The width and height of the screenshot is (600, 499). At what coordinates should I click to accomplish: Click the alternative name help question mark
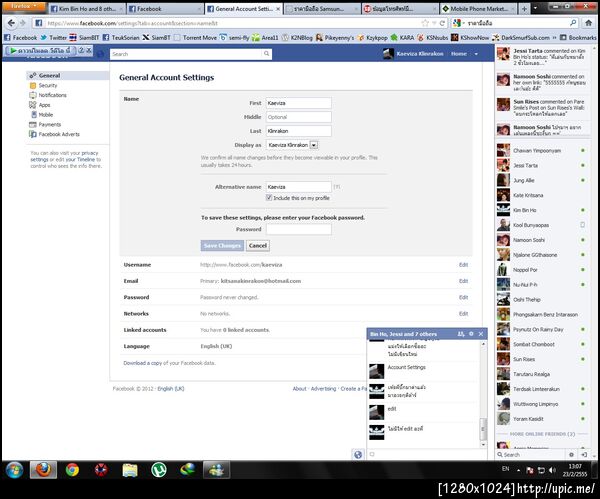[336, 187]
